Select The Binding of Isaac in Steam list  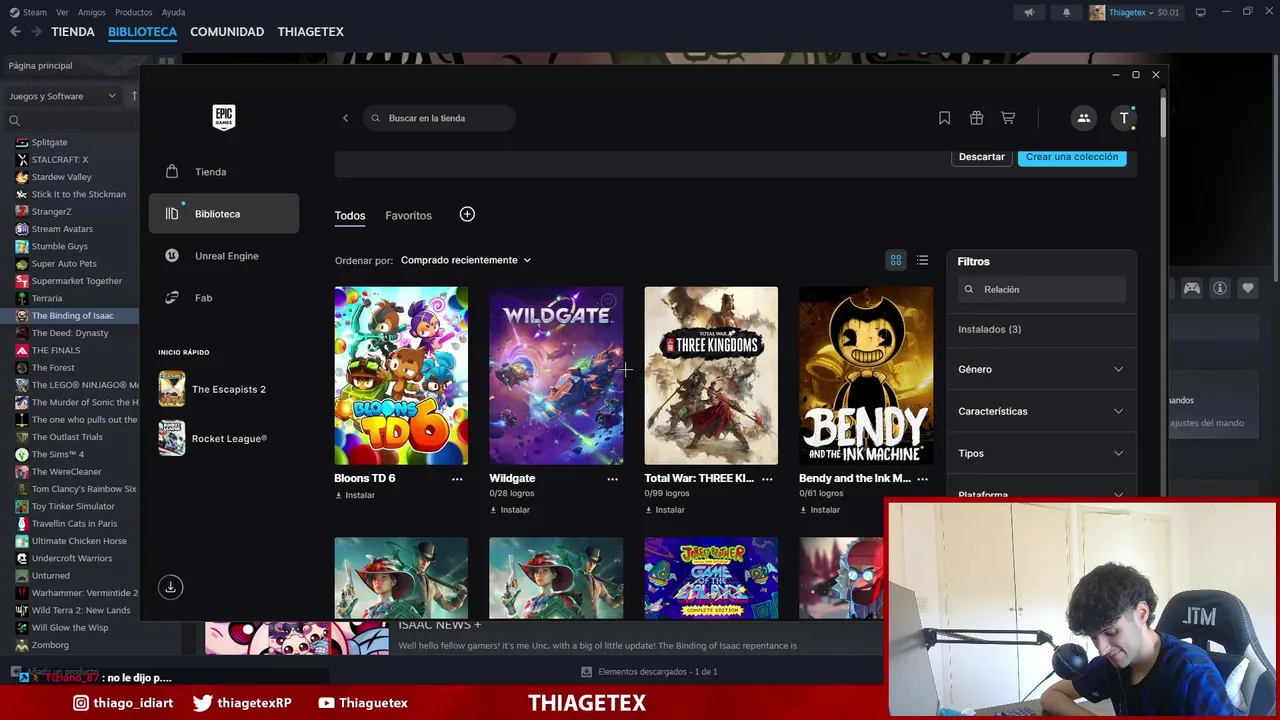tap(70, 315)
